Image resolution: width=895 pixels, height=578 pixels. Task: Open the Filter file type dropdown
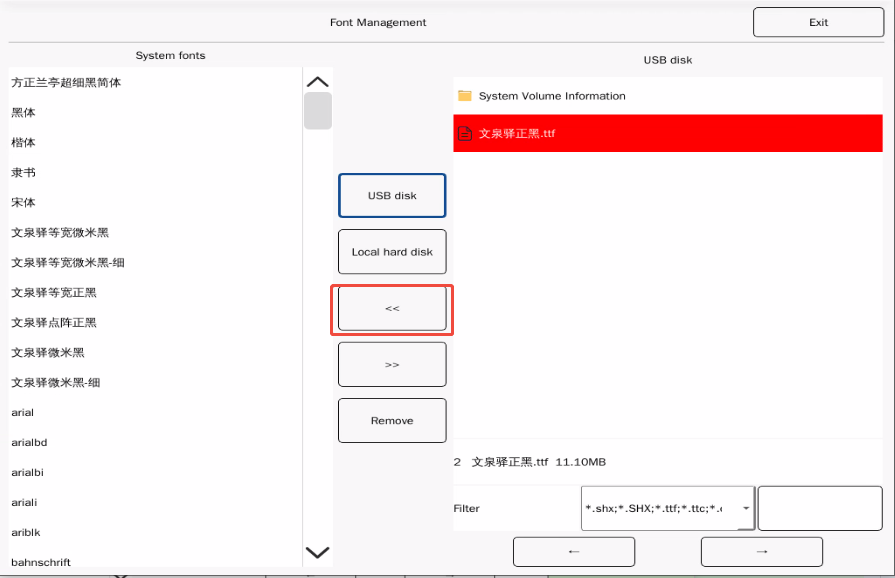pyautogui.click(x=745, y=508)
